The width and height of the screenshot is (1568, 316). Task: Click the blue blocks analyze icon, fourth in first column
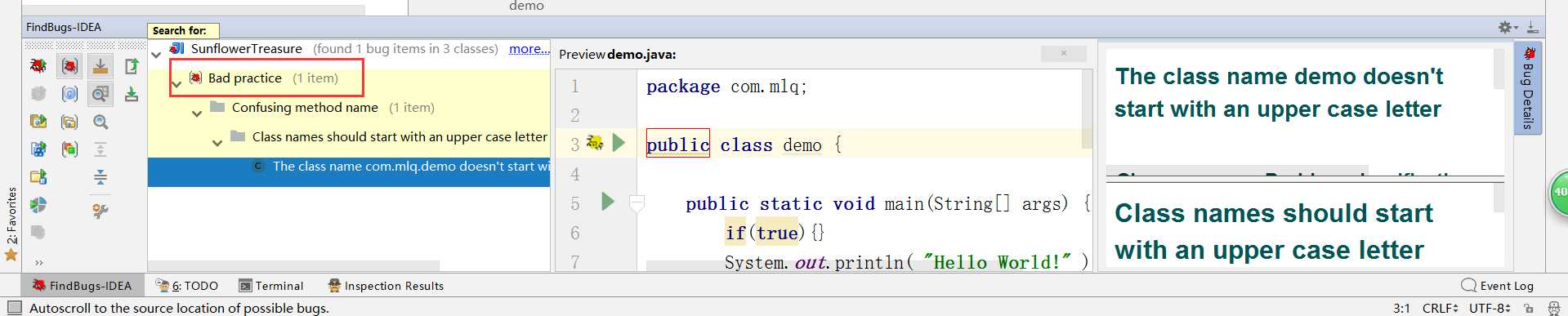[38, 149]
